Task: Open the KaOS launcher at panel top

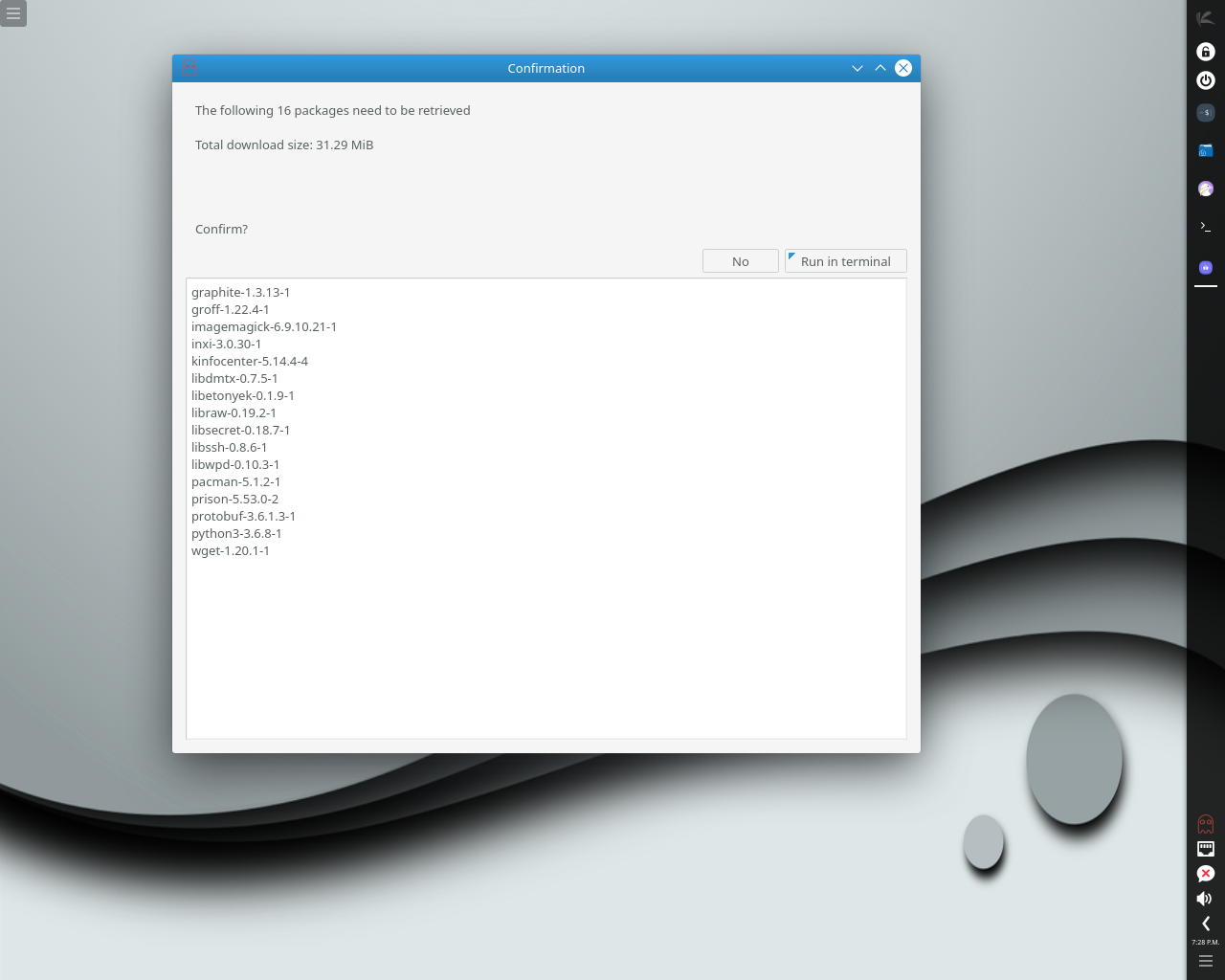Action: coord(1206,18)
